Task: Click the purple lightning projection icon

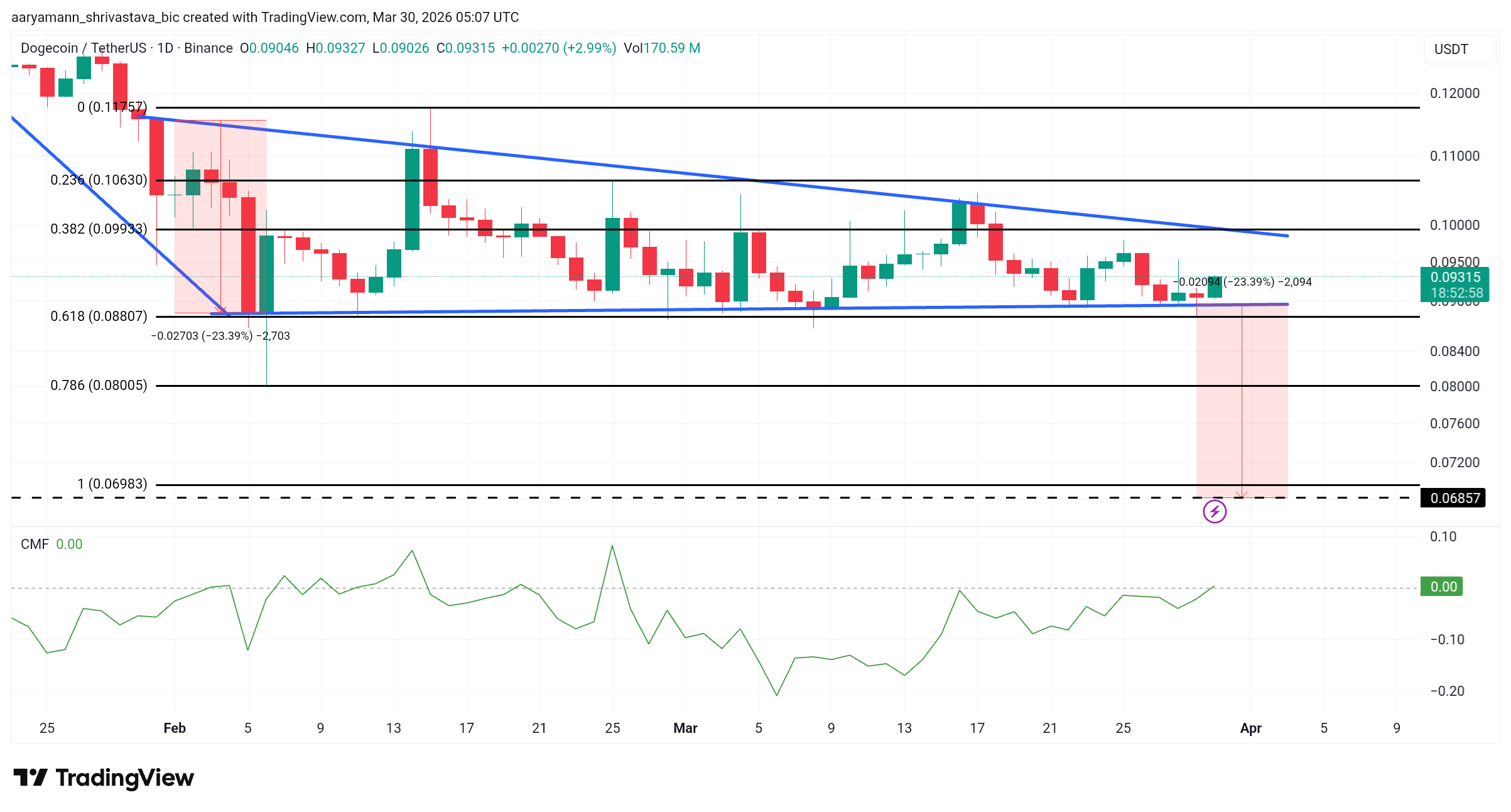Action: tap(1215, 512)
